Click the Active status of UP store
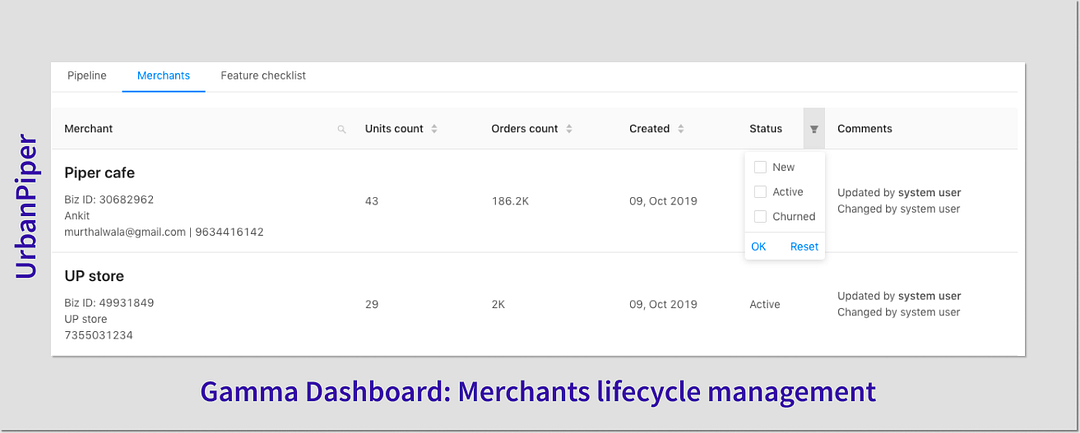 (765, 304)
